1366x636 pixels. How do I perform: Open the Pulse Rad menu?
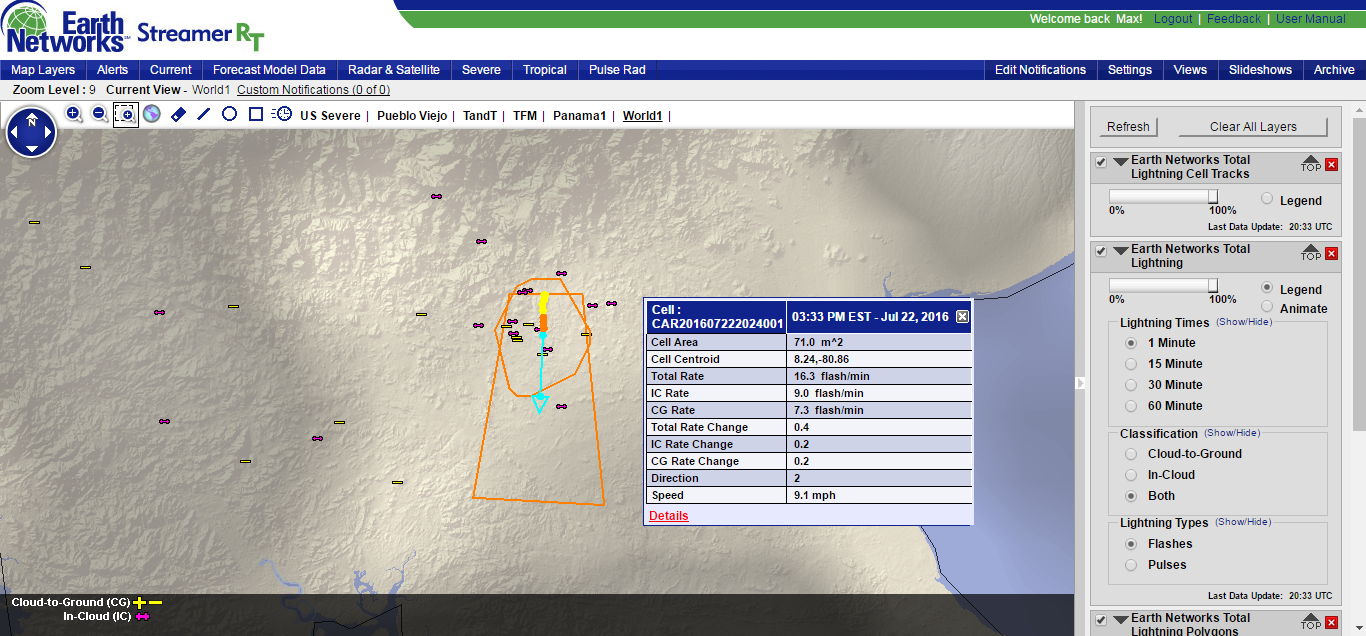point(617,70)
